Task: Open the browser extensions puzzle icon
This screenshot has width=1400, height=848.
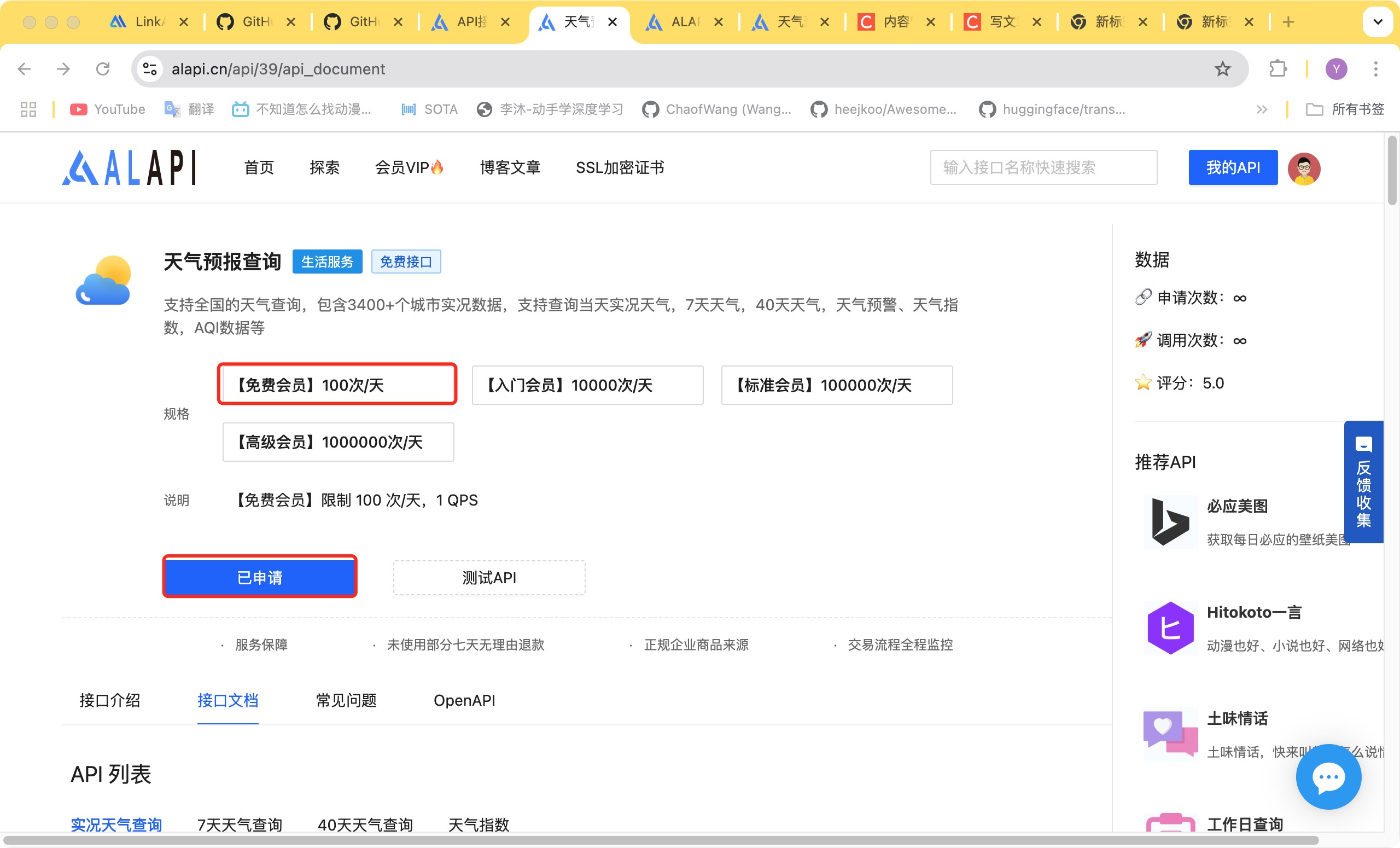Action: [1278, 69]
